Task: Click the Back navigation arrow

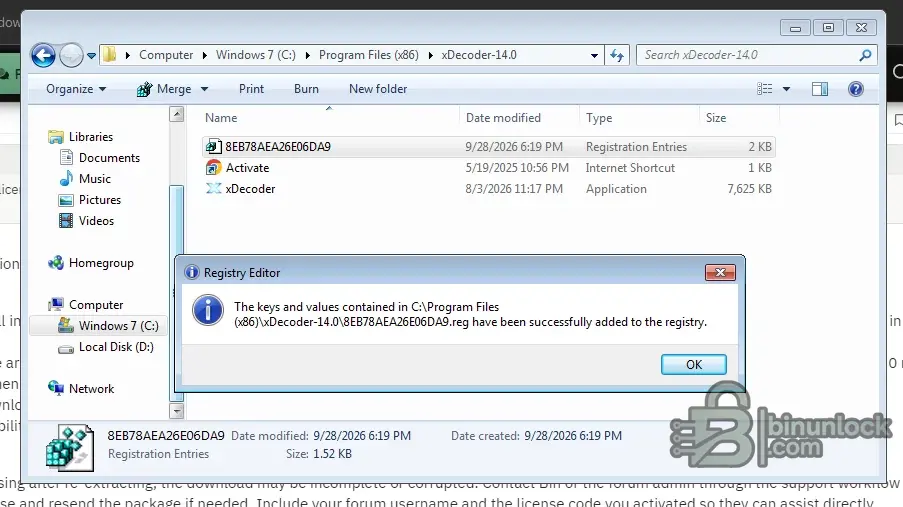Action: coord(43,56)
